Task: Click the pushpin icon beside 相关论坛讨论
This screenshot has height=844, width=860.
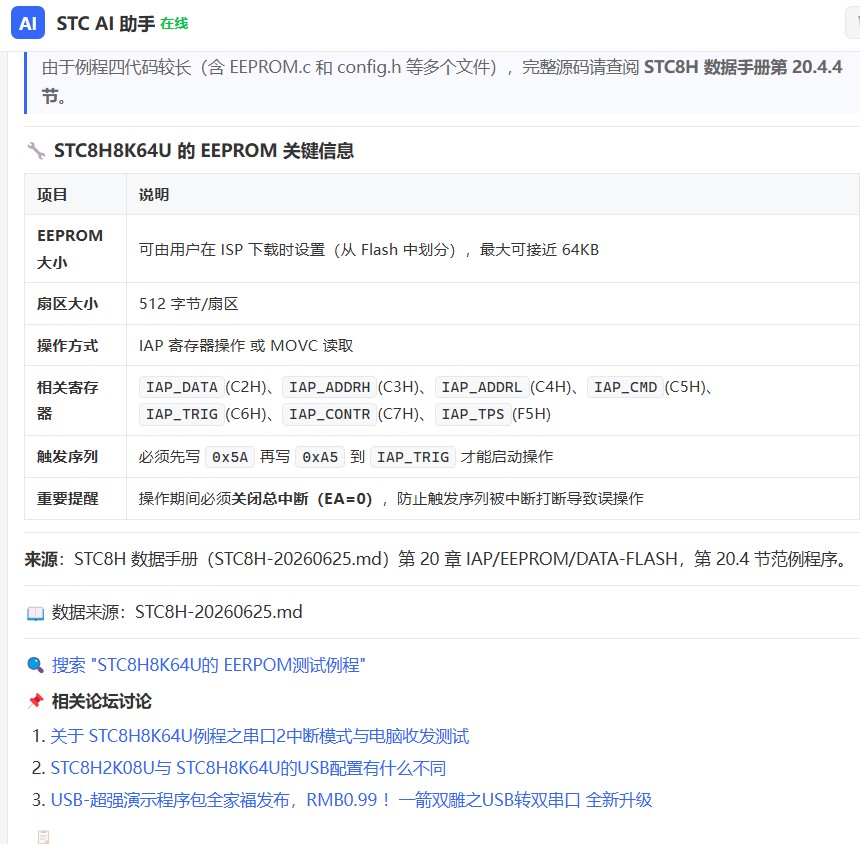Action: (x=36, y=701)
